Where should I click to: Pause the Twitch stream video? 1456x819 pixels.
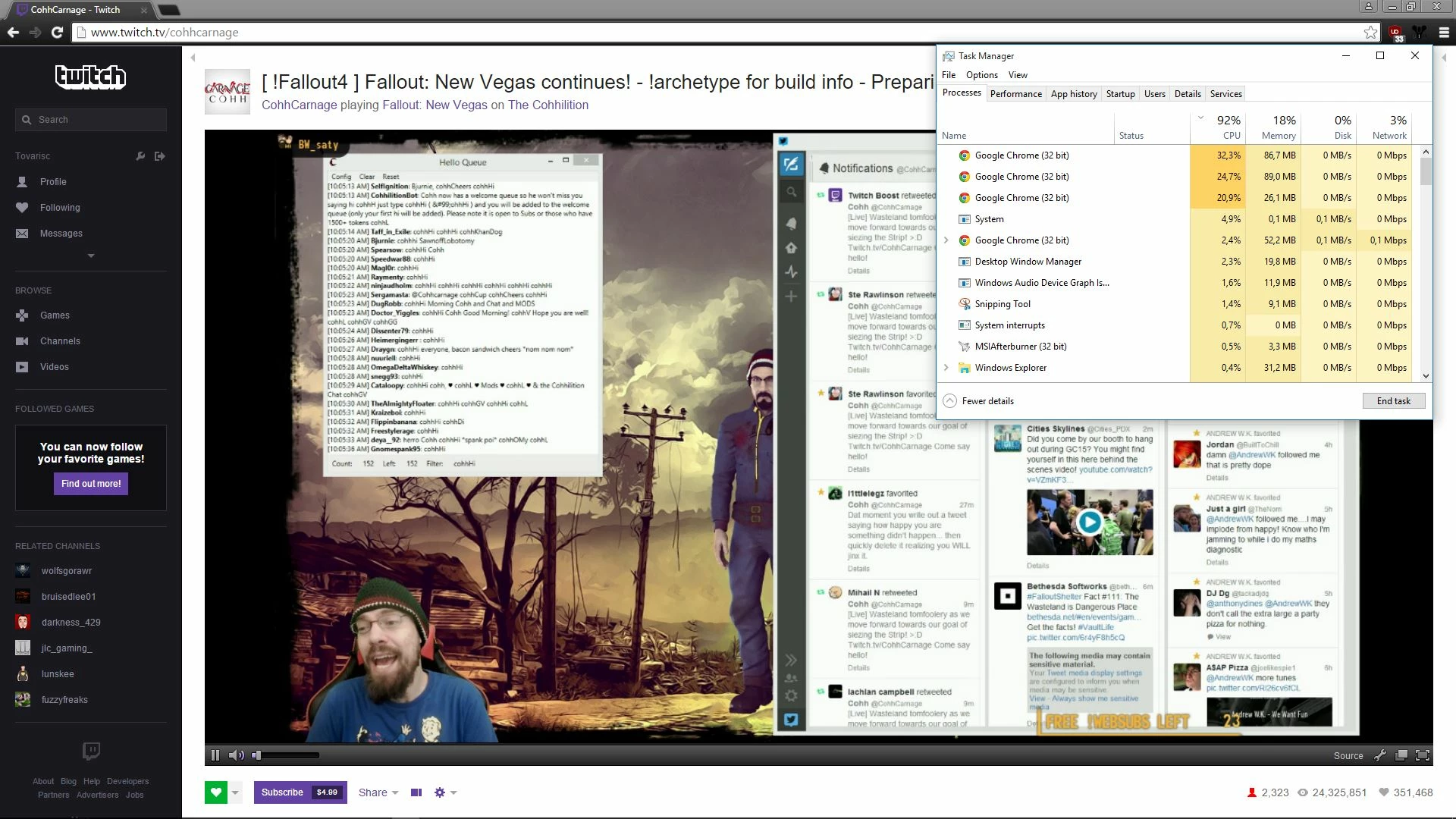(x=215, y=755)
